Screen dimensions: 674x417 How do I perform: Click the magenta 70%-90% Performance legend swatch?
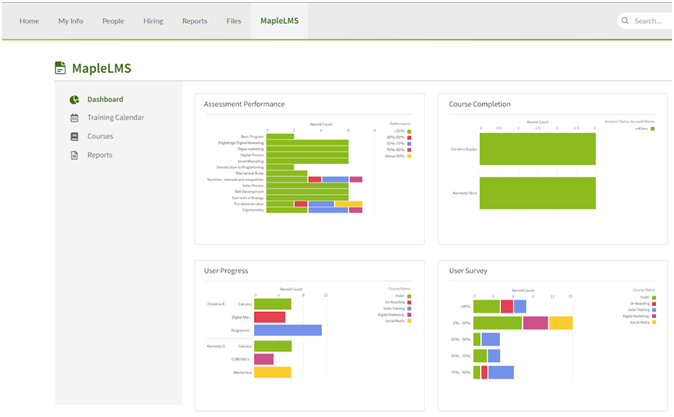point(409,150)
